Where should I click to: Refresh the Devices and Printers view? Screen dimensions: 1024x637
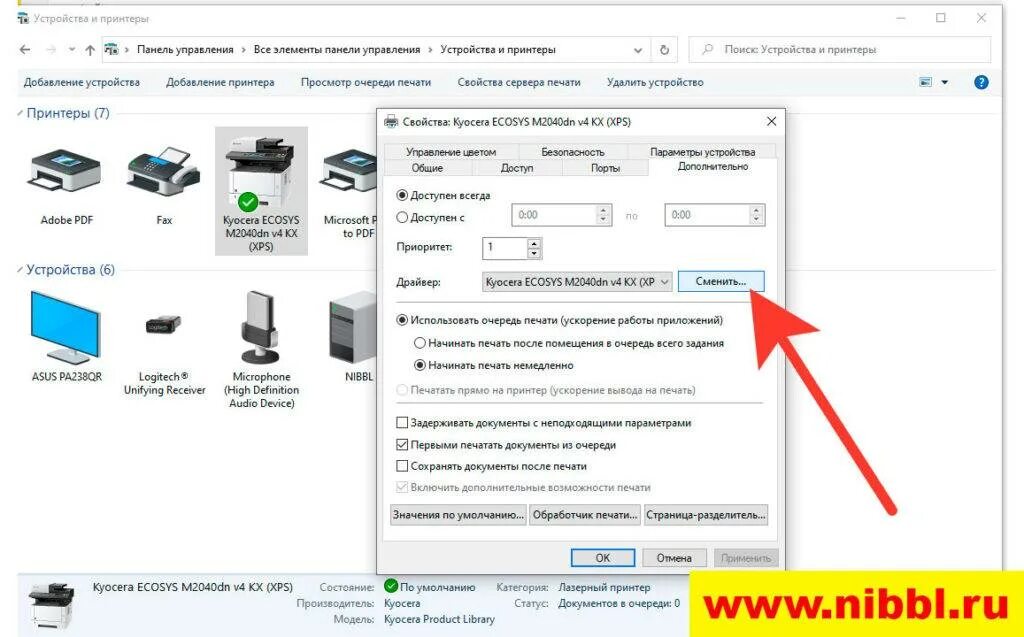coord(664,50)
